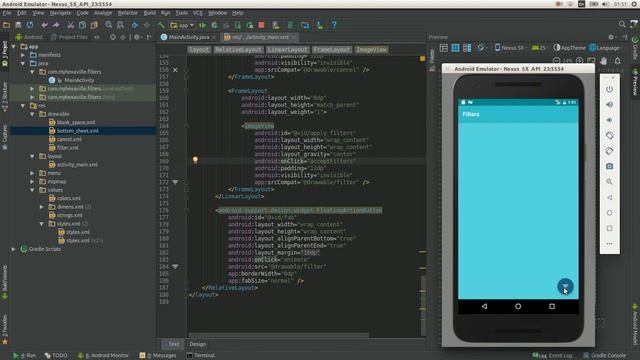Image resolution: width=640 pixels, height=360 pixels.
Task: Open the API 25 version dropdown
Action: click(x=540, y=48)
